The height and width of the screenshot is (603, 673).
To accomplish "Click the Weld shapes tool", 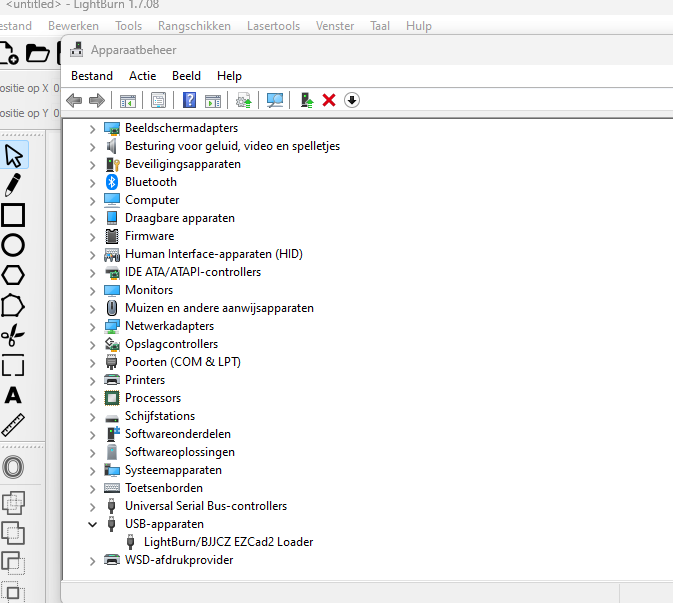I will [13, 503].
